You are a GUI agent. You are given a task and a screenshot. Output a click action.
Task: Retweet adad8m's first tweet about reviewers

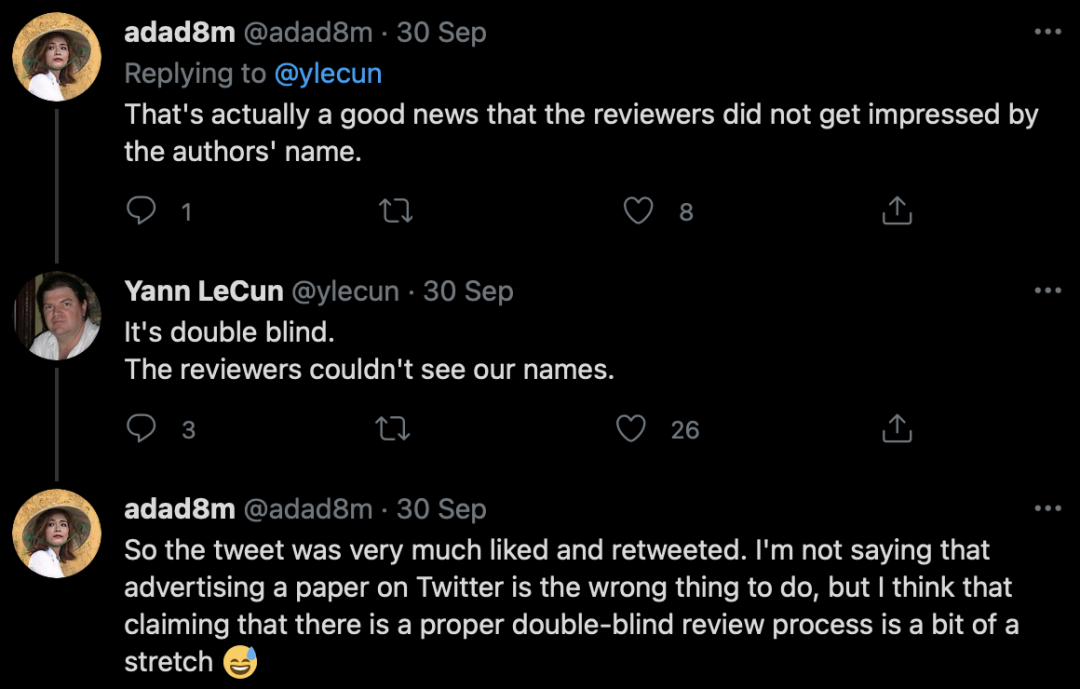coord(397,210)
